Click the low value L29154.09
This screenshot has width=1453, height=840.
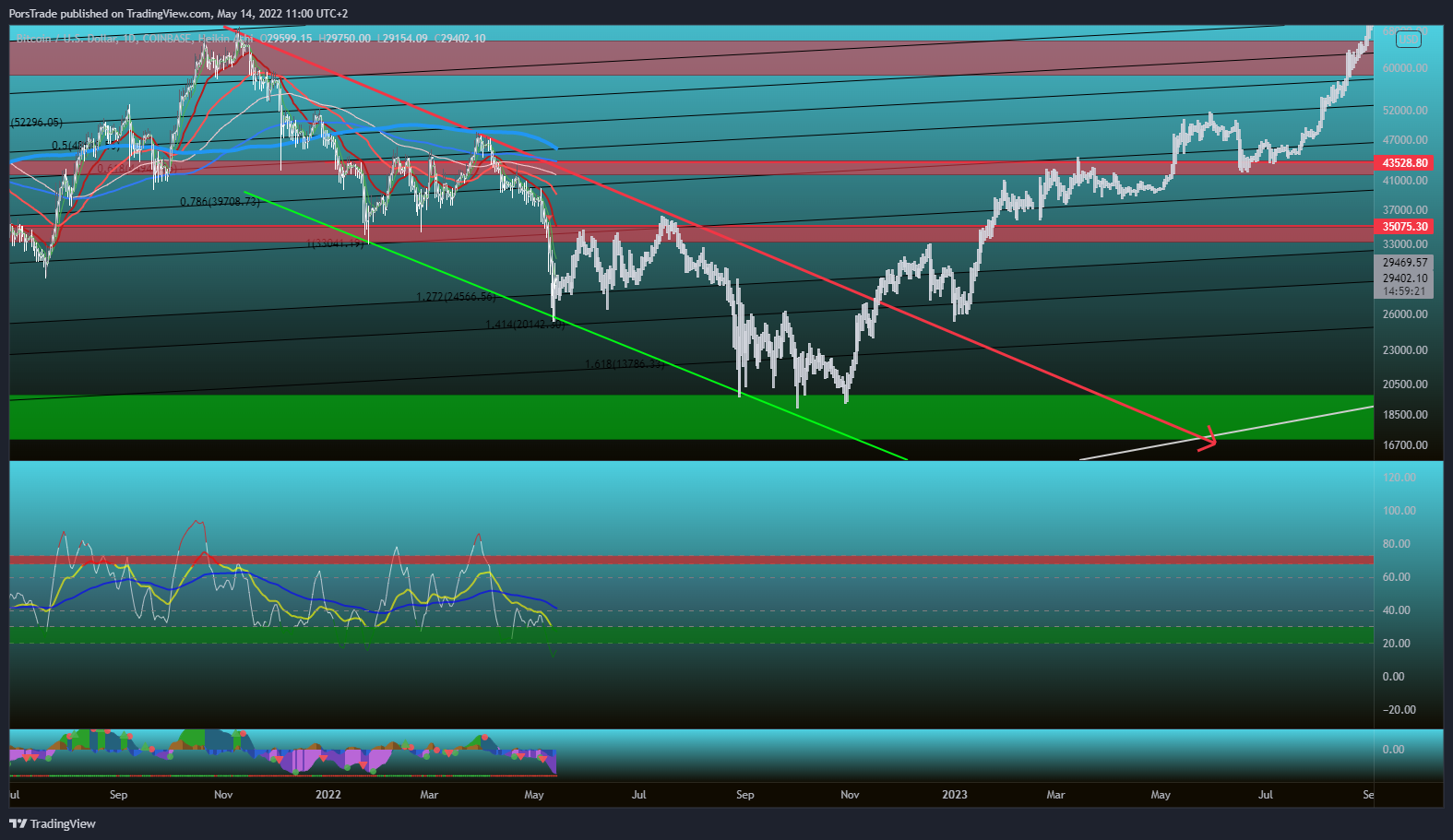click(x=403, y=39)
